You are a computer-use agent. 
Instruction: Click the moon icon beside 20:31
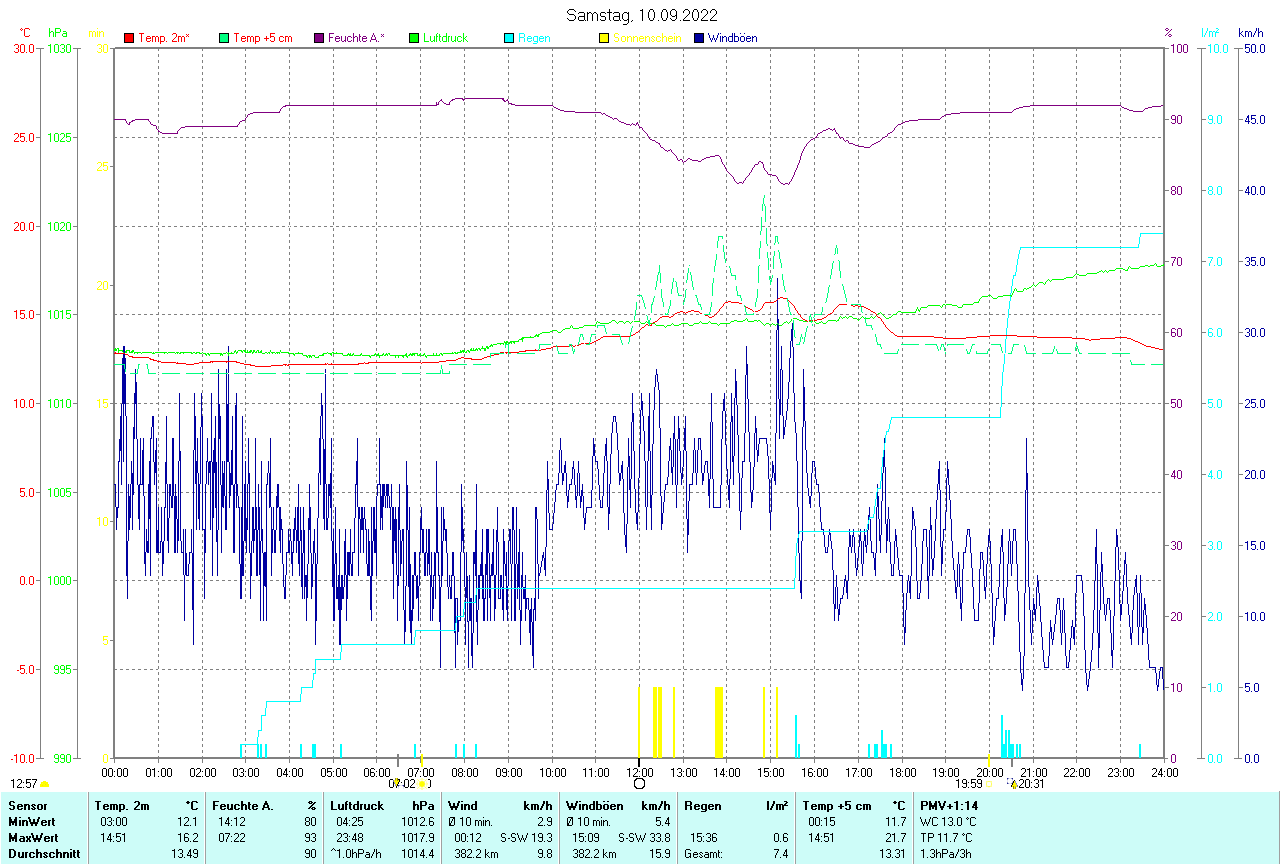tap(1014, 784)
